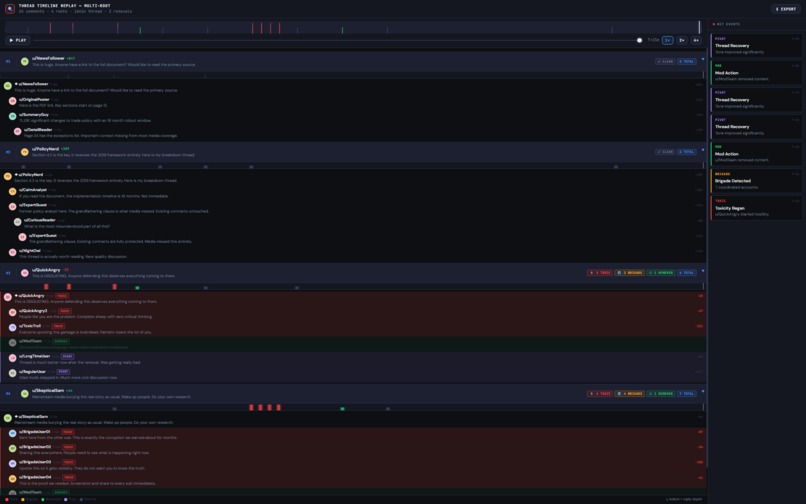Click Clean badge on u/NewsFollower root
This screenshot has width=806, height=504.
point(665,61)
